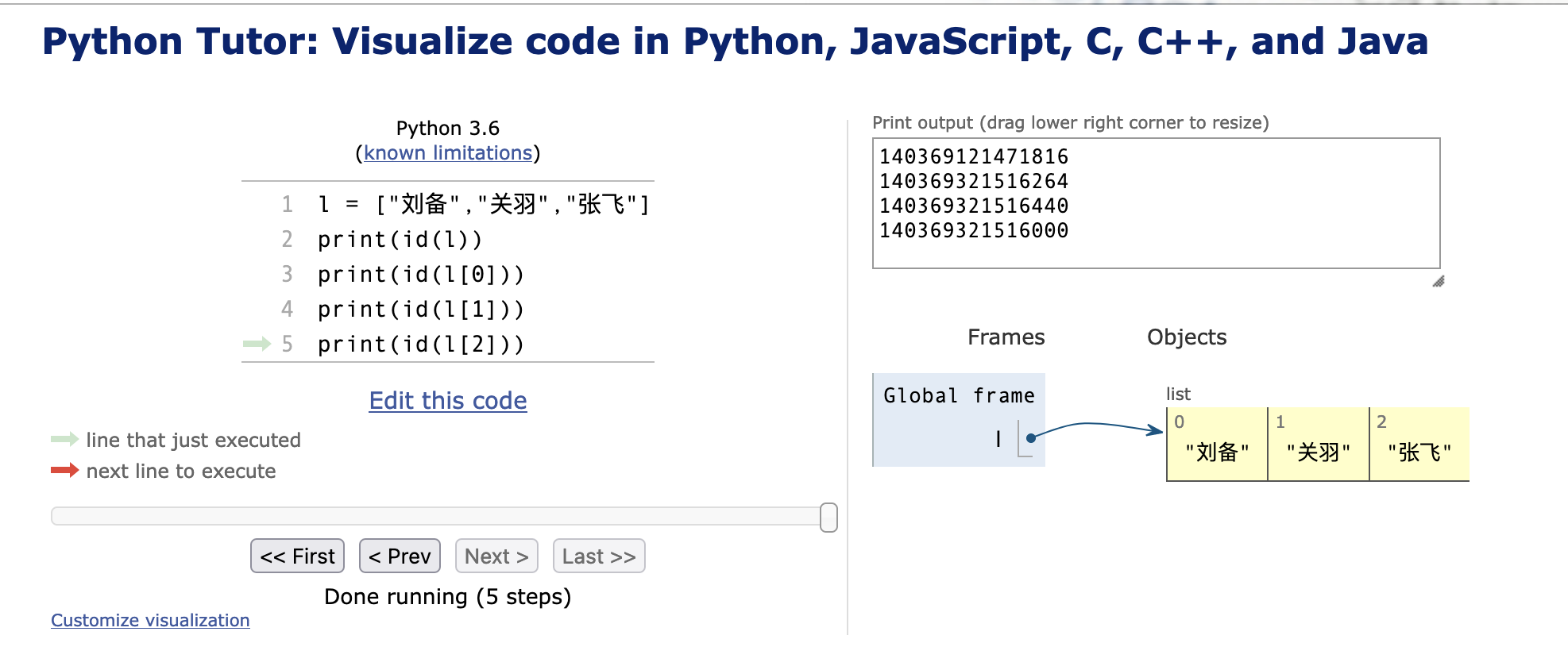The width and height of the screenshot is (1568, 670).
Task: Click inside the Print output text box
Action: pyautogui.click(x=1156, y=203)
